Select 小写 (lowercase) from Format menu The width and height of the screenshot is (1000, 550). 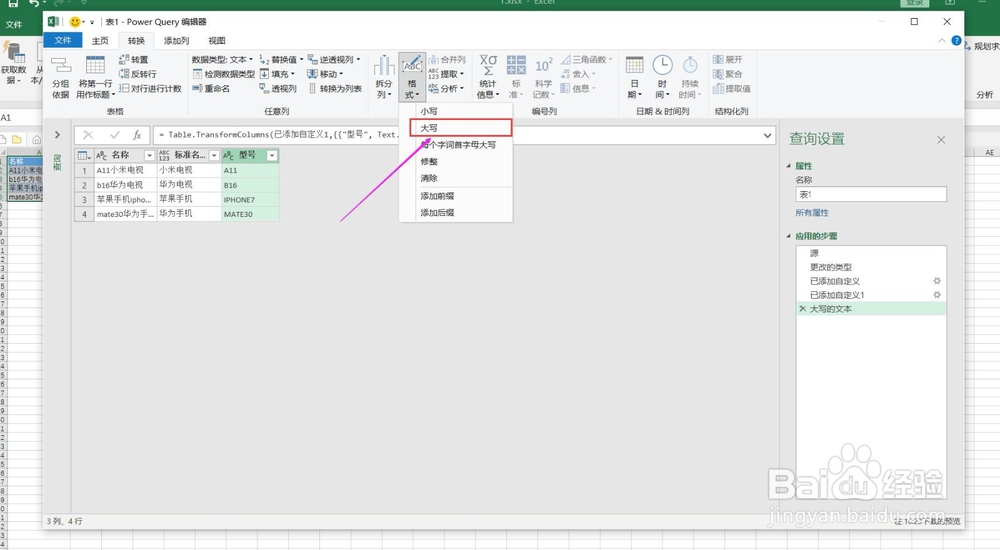click(x=456, y=111)
